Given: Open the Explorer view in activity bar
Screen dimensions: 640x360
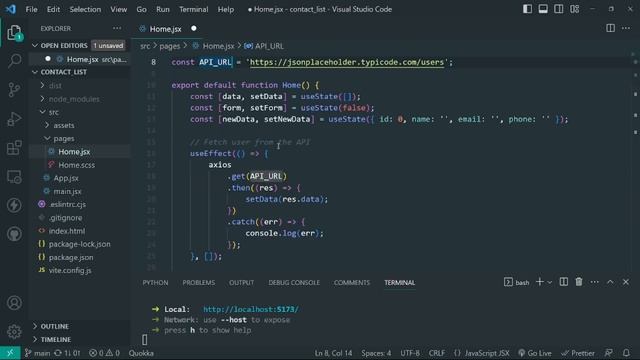Looking at the screenshot, I should click(14, 33).
